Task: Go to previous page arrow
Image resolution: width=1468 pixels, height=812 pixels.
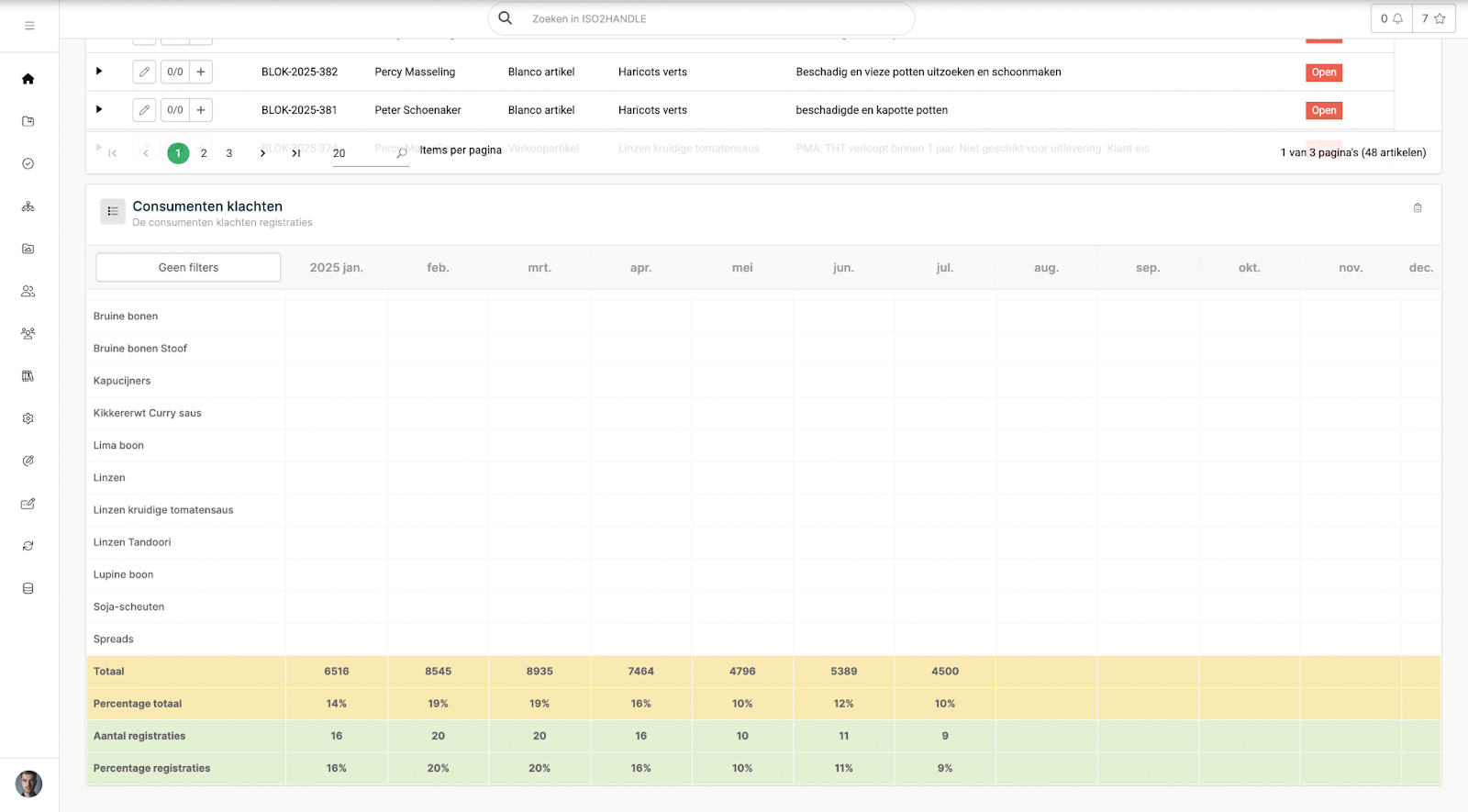Action: tap(146, 153)
